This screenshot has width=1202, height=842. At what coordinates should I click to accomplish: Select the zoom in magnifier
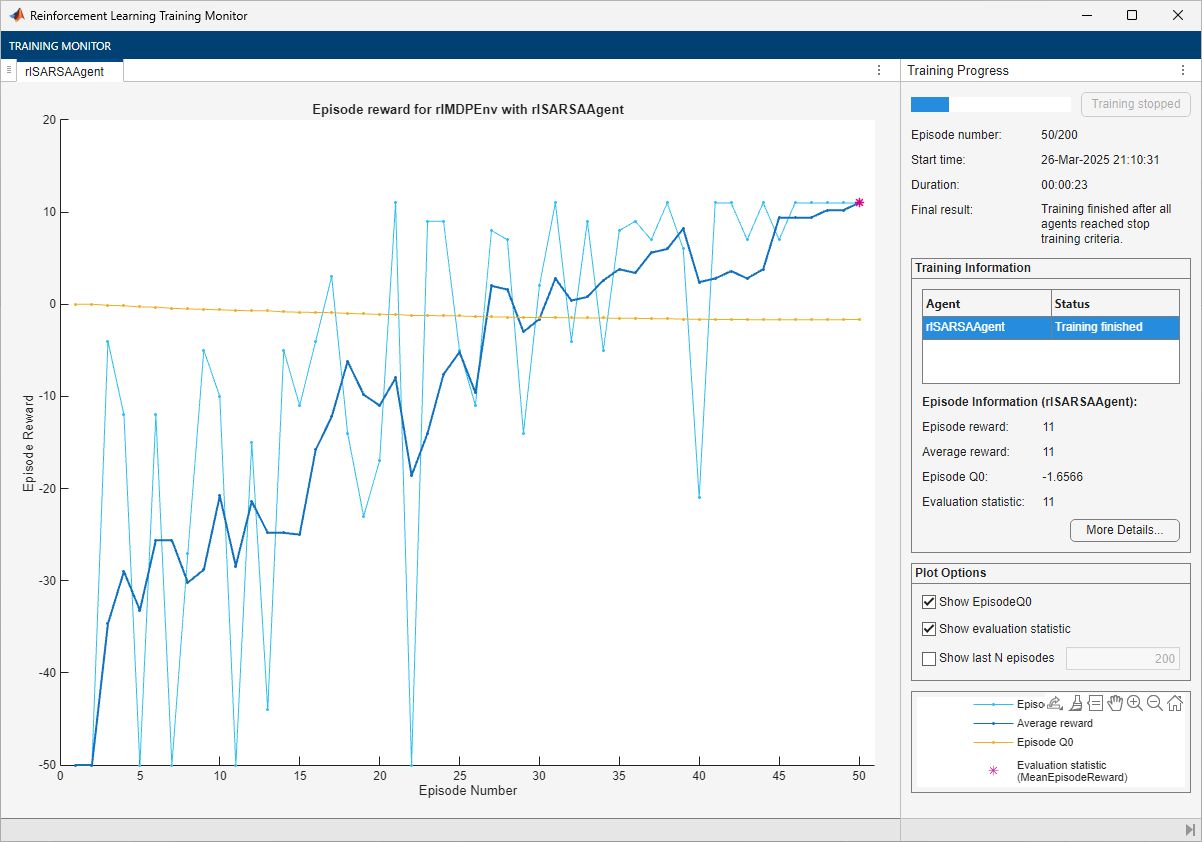[1135, 703]
